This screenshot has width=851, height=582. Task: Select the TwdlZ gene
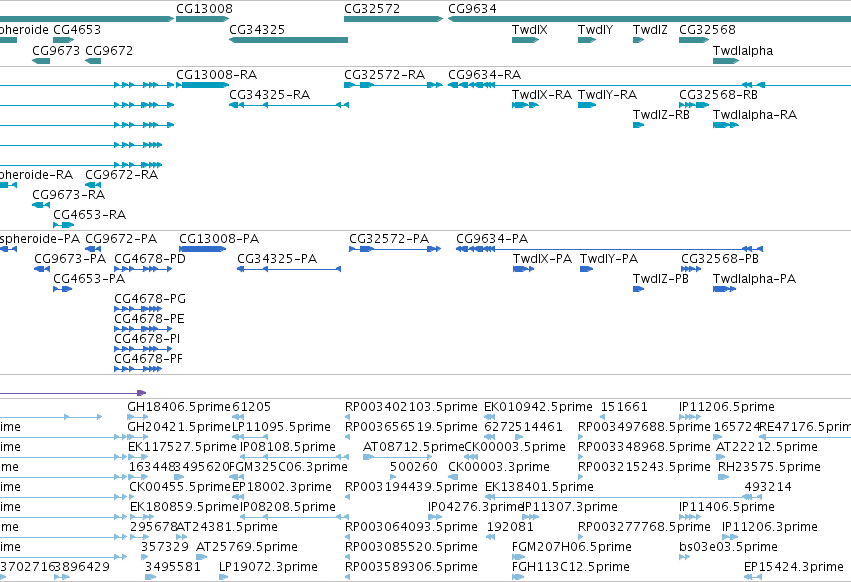pos(638,40)
